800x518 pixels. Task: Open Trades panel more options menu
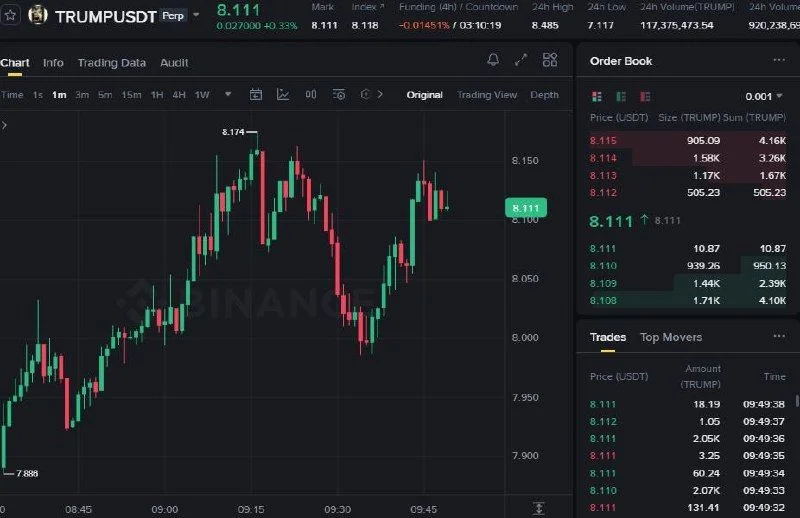(779, 336)
